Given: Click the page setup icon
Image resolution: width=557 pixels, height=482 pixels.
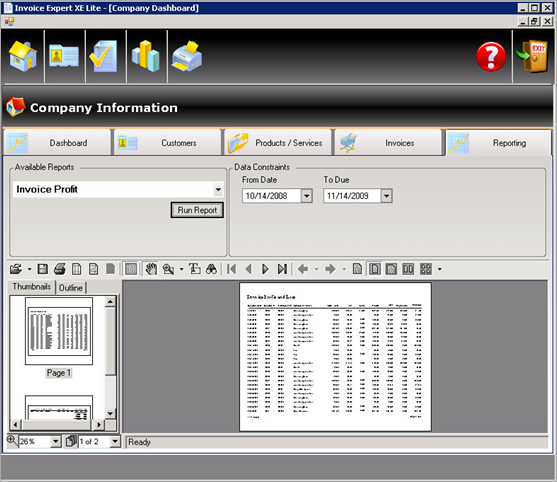Looking at the screenshot, I should (x=76, y=269).
